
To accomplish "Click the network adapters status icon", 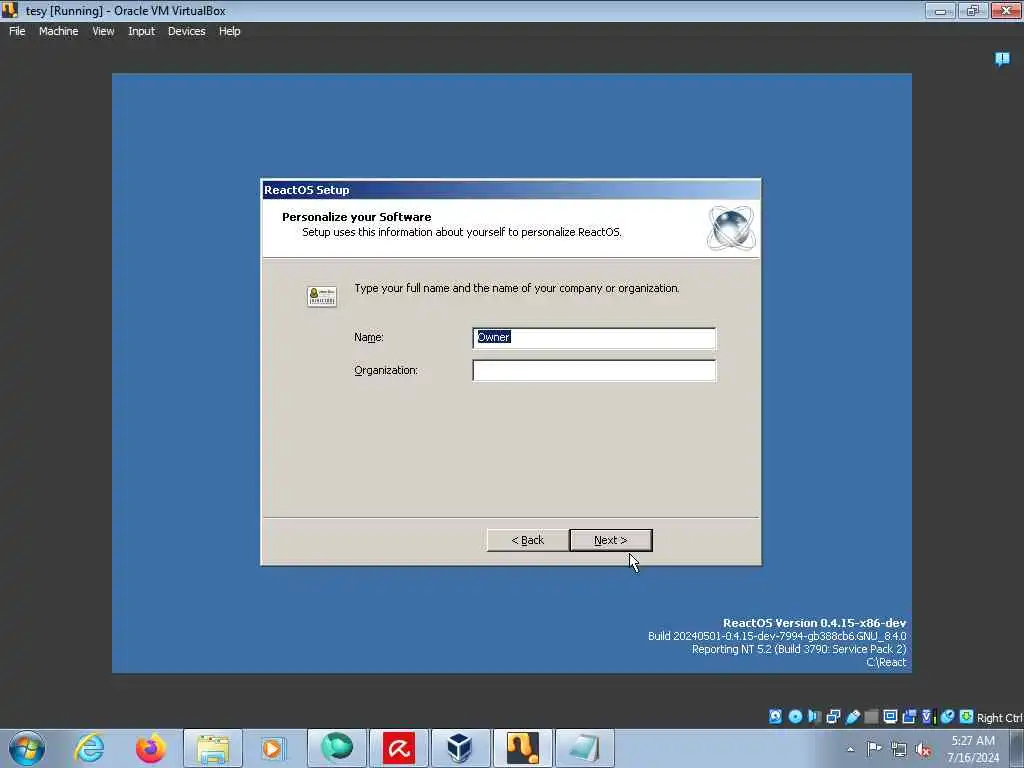I will pyautogui.click(x=833, y=716).
